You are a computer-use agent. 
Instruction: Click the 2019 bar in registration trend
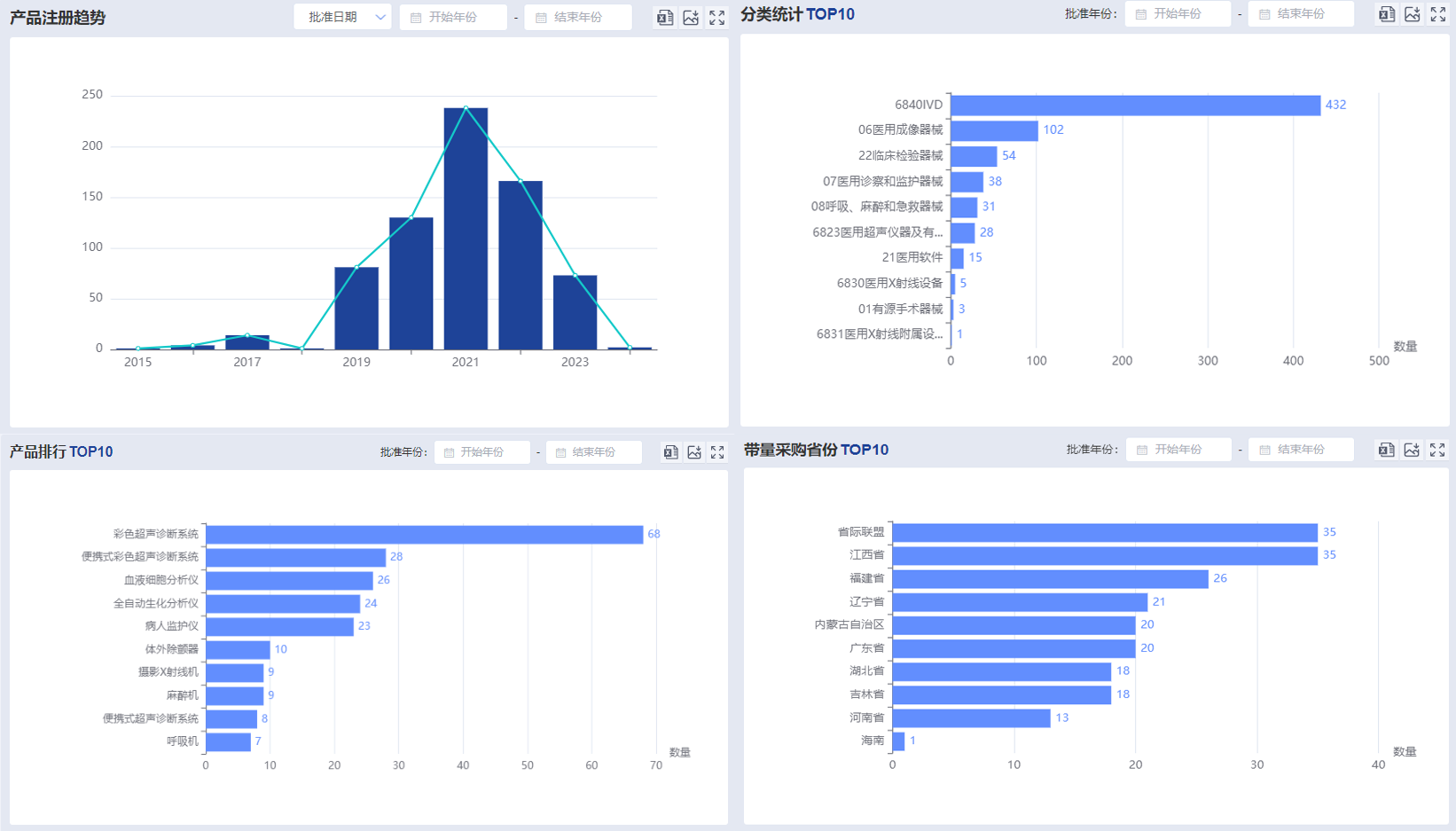tap(356, 308)
